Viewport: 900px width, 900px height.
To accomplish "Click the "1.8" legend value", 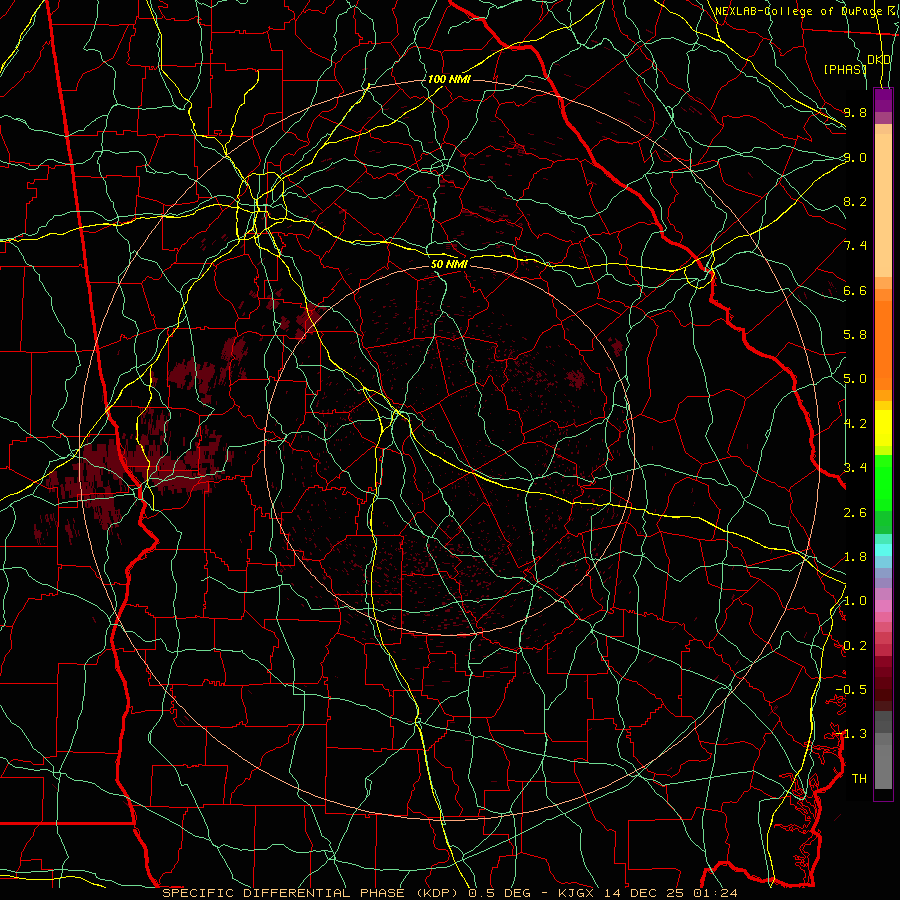I will tap(855, 557).
